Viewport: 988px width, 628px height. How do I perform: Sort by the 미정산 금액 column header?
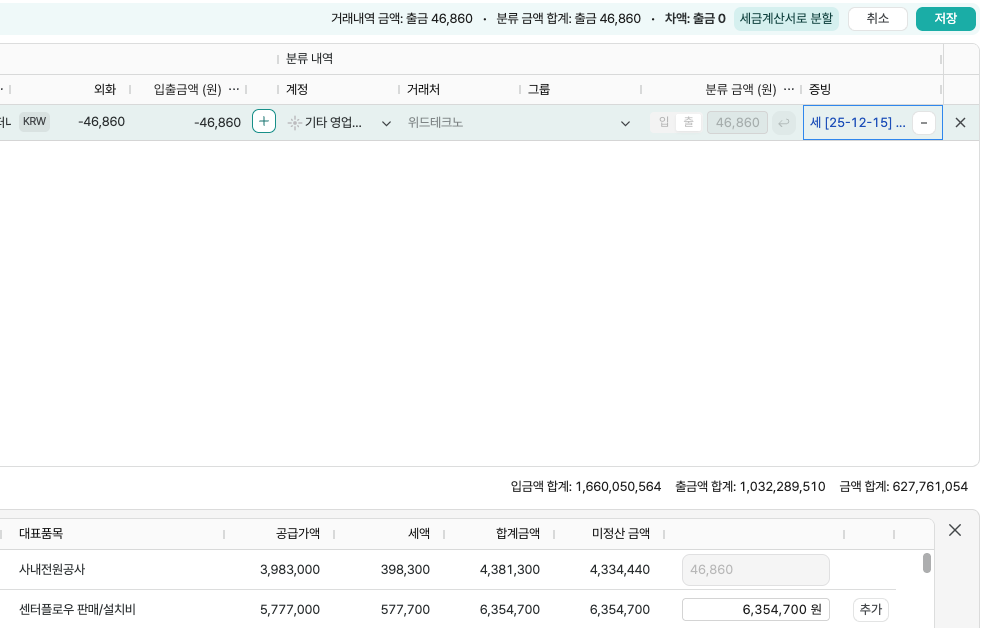(x=620, y=534)
